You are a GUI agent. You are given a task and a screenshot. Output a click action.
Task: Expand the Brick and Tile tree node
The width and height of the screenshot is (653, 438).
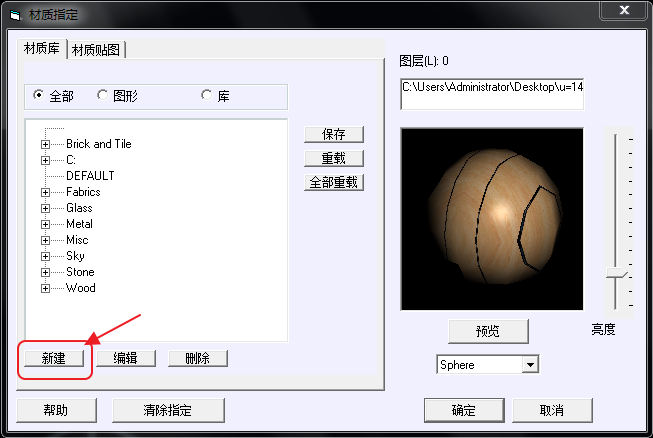(45, 144)
